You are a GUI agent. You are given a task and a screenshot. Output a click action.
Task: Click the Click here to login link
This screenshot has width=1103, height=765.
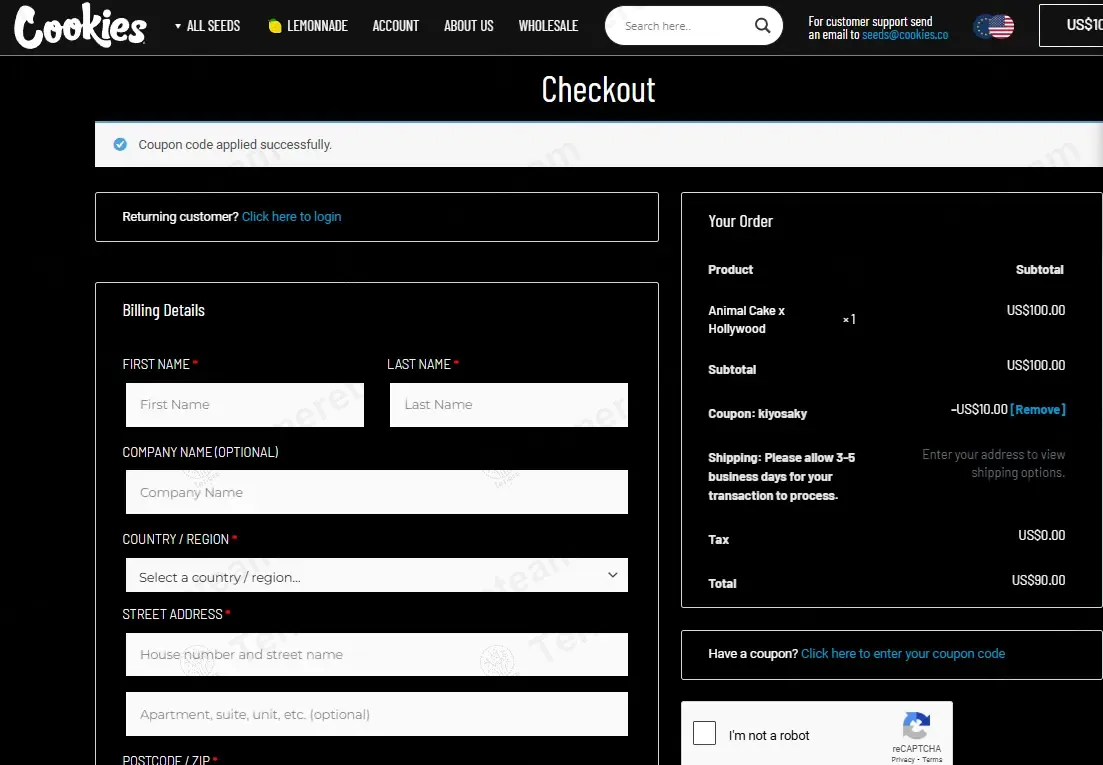click(x=291, y=217)
